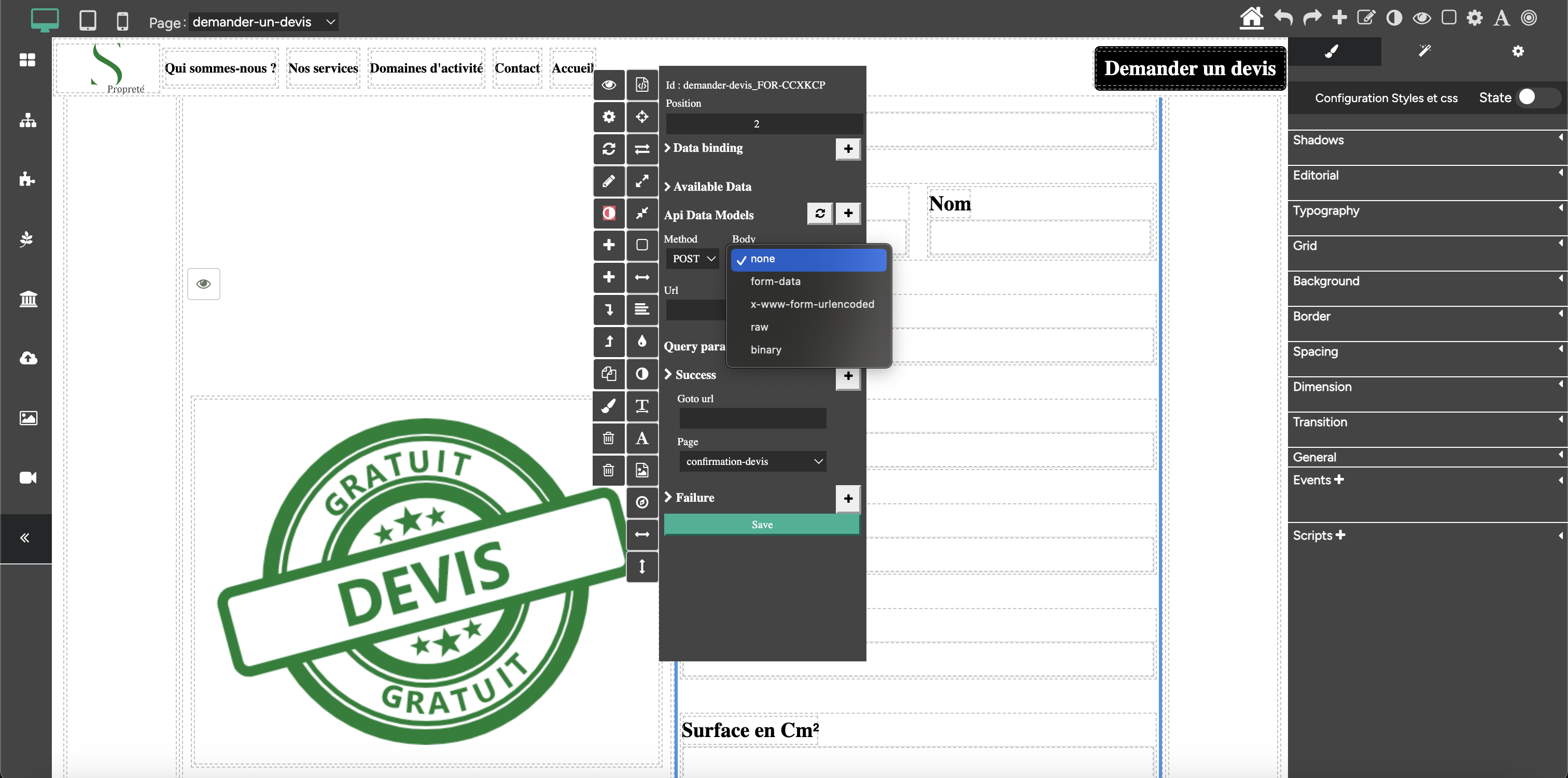Image resolution: width=1568 pixels, height=778 pixels.
Task: Open the bank building icon in left sidebar
Action: click(28, 299)
